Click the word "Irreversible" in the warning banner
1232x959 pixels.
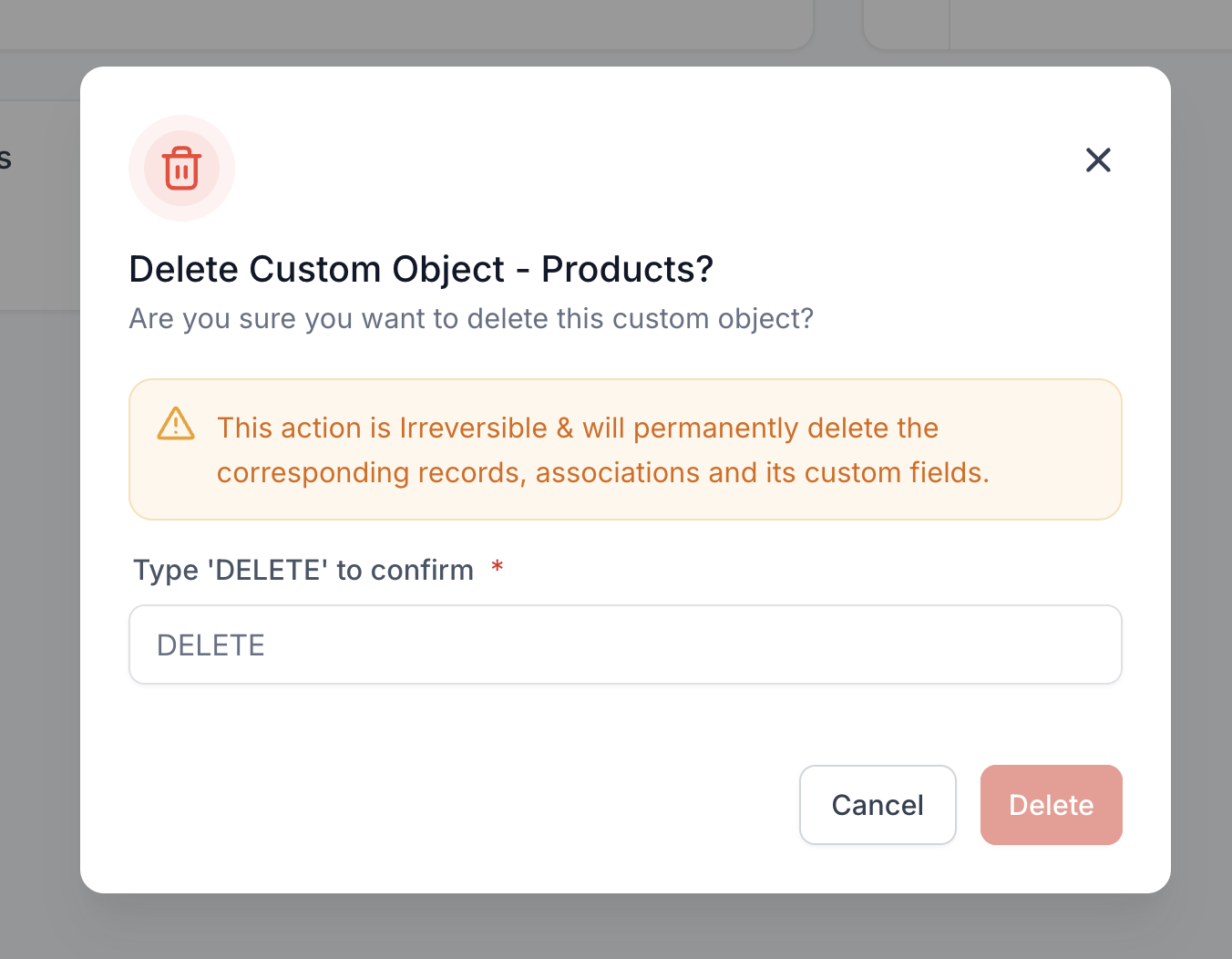473,428
